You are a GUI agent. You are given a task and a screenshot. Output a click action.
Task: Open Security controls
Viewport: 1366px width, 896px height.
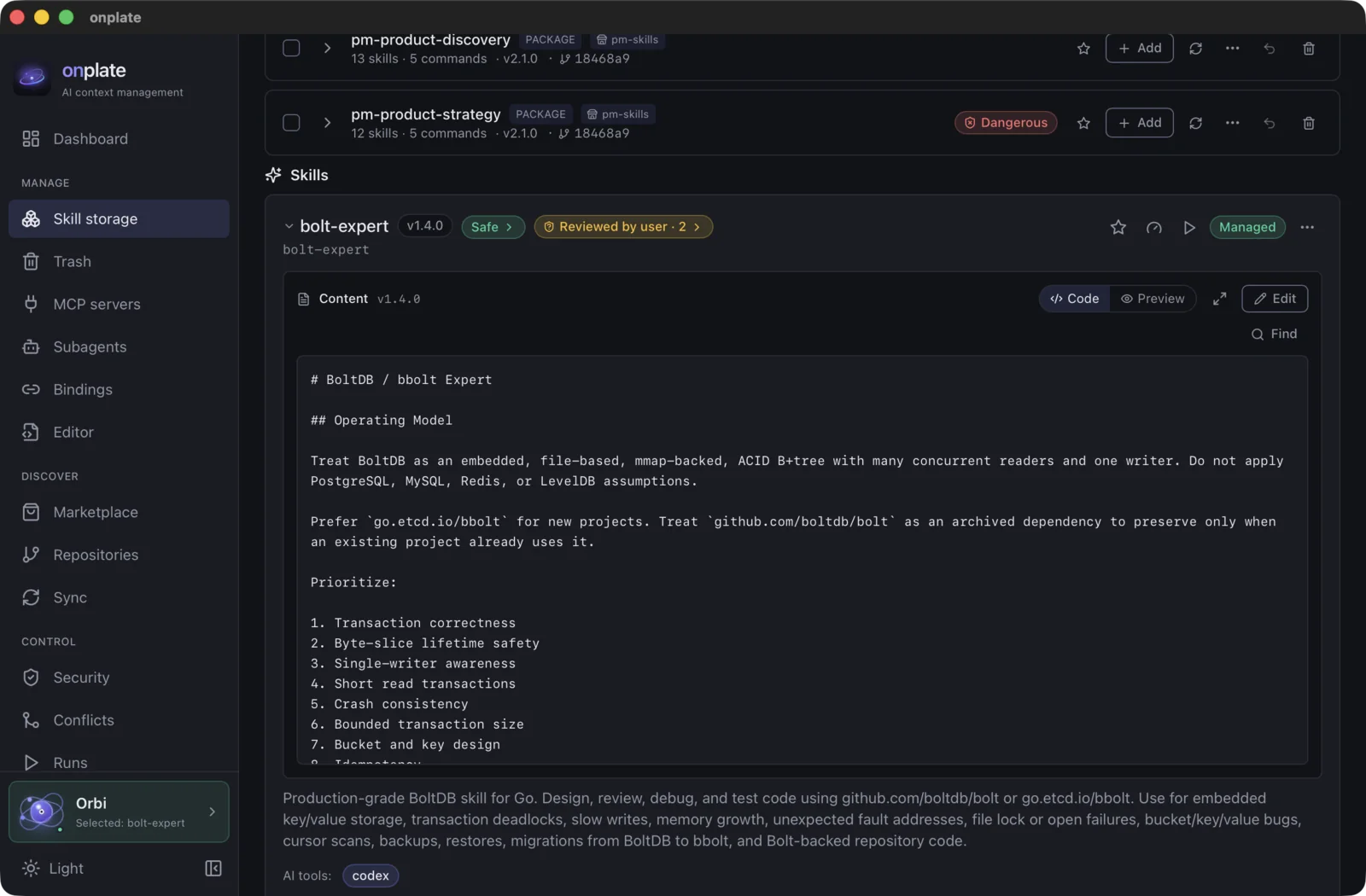(119, 678)
